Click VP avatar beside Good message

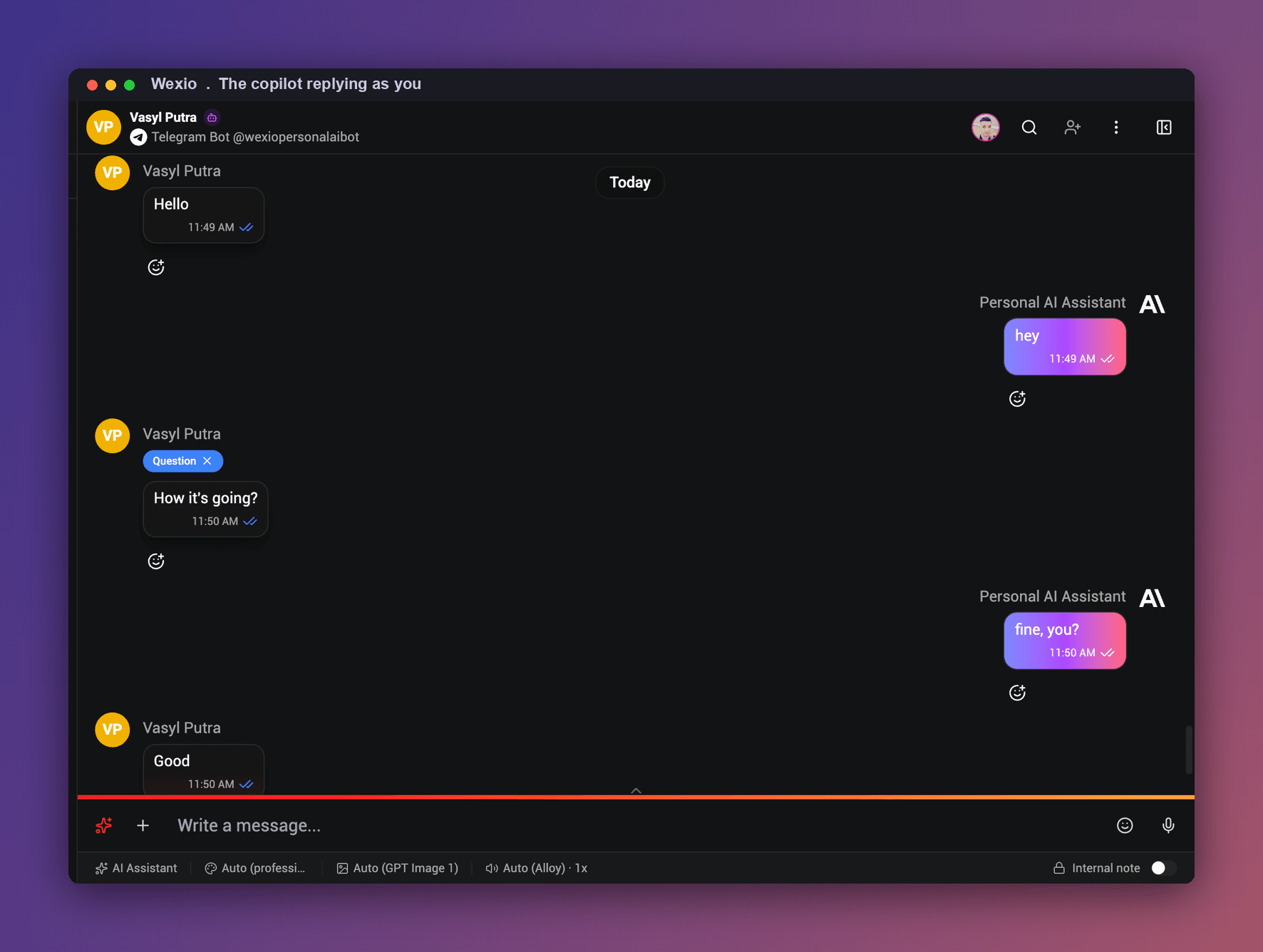click(113, 730)
